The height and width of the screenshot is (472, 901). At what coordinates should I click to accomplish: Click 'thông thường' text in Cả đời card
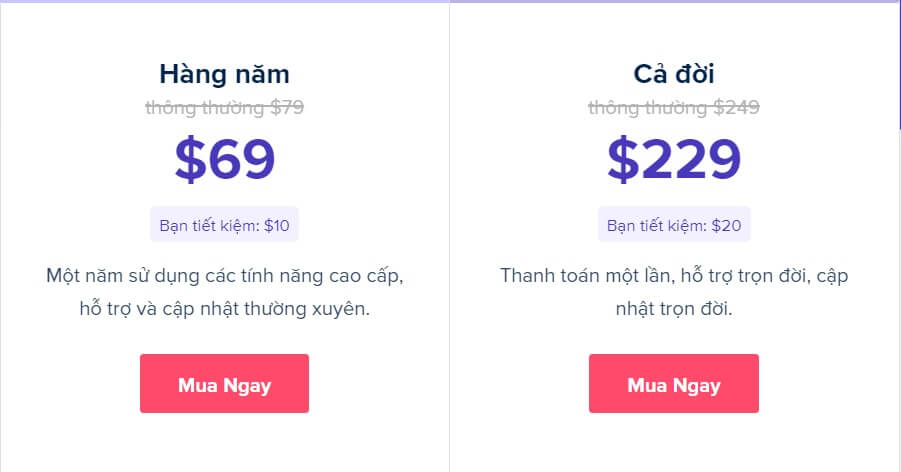pos(648,108)
